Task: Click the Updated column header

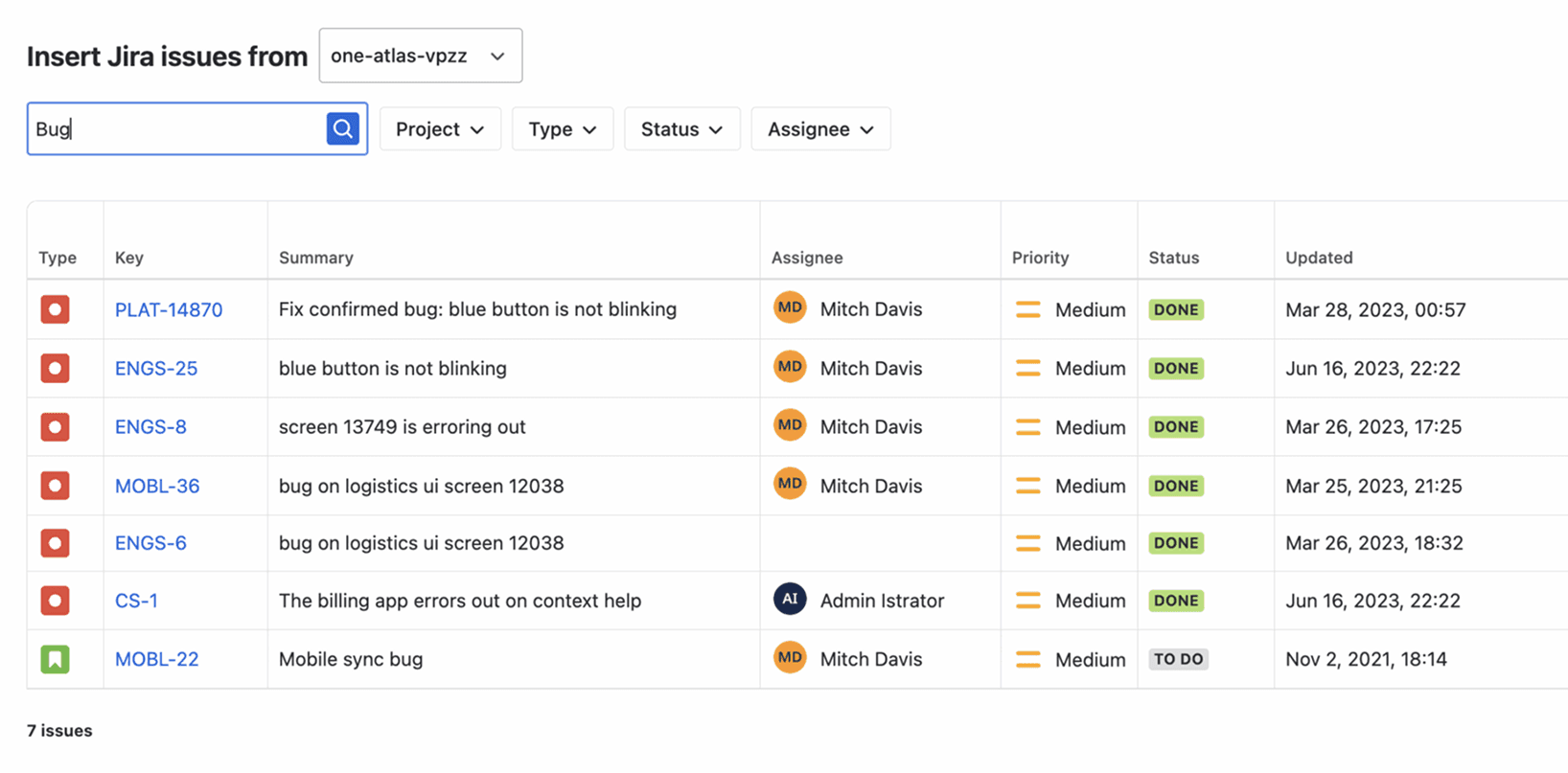Action: [x=1319, y=258]
